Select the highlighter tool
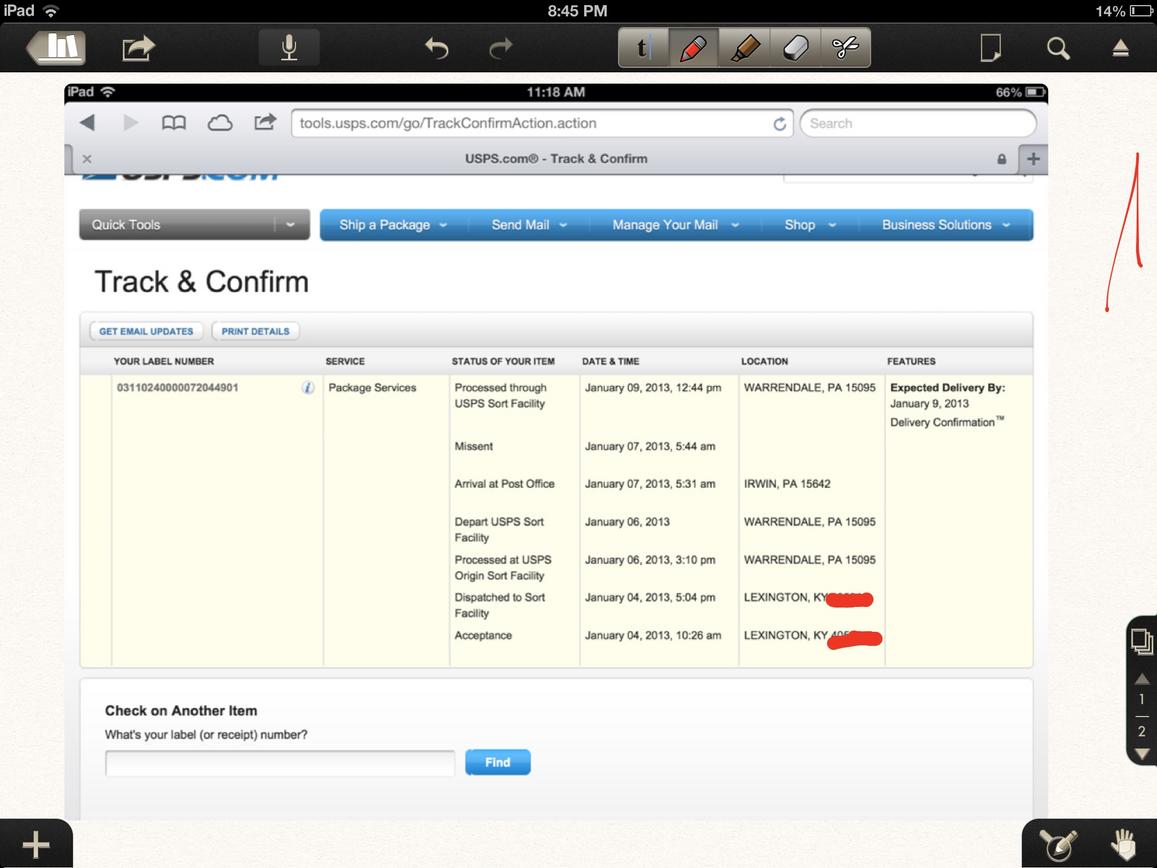1157x868 pixels. click(743, 47)
